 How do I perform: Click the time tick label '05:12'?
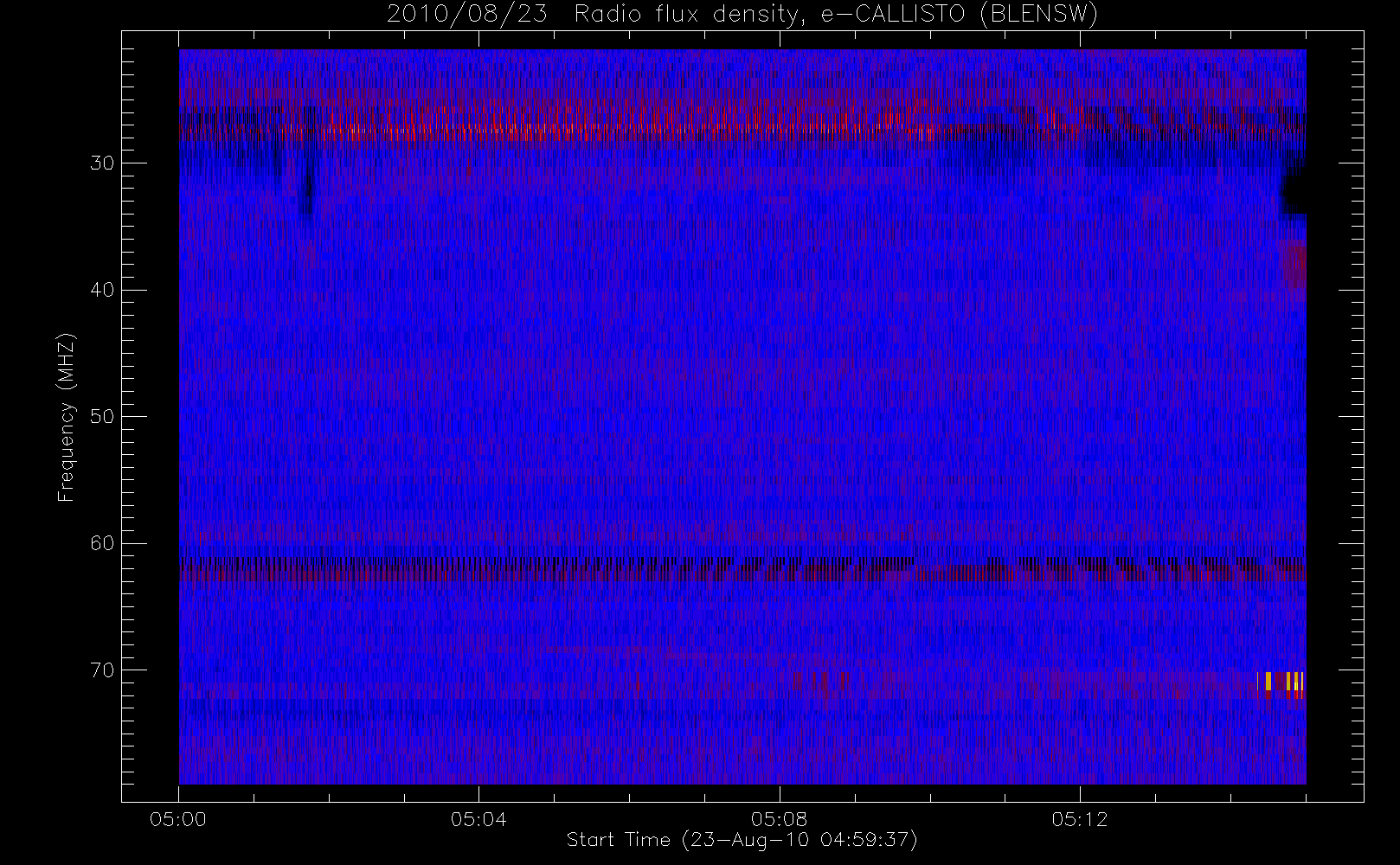point(1080,819)
